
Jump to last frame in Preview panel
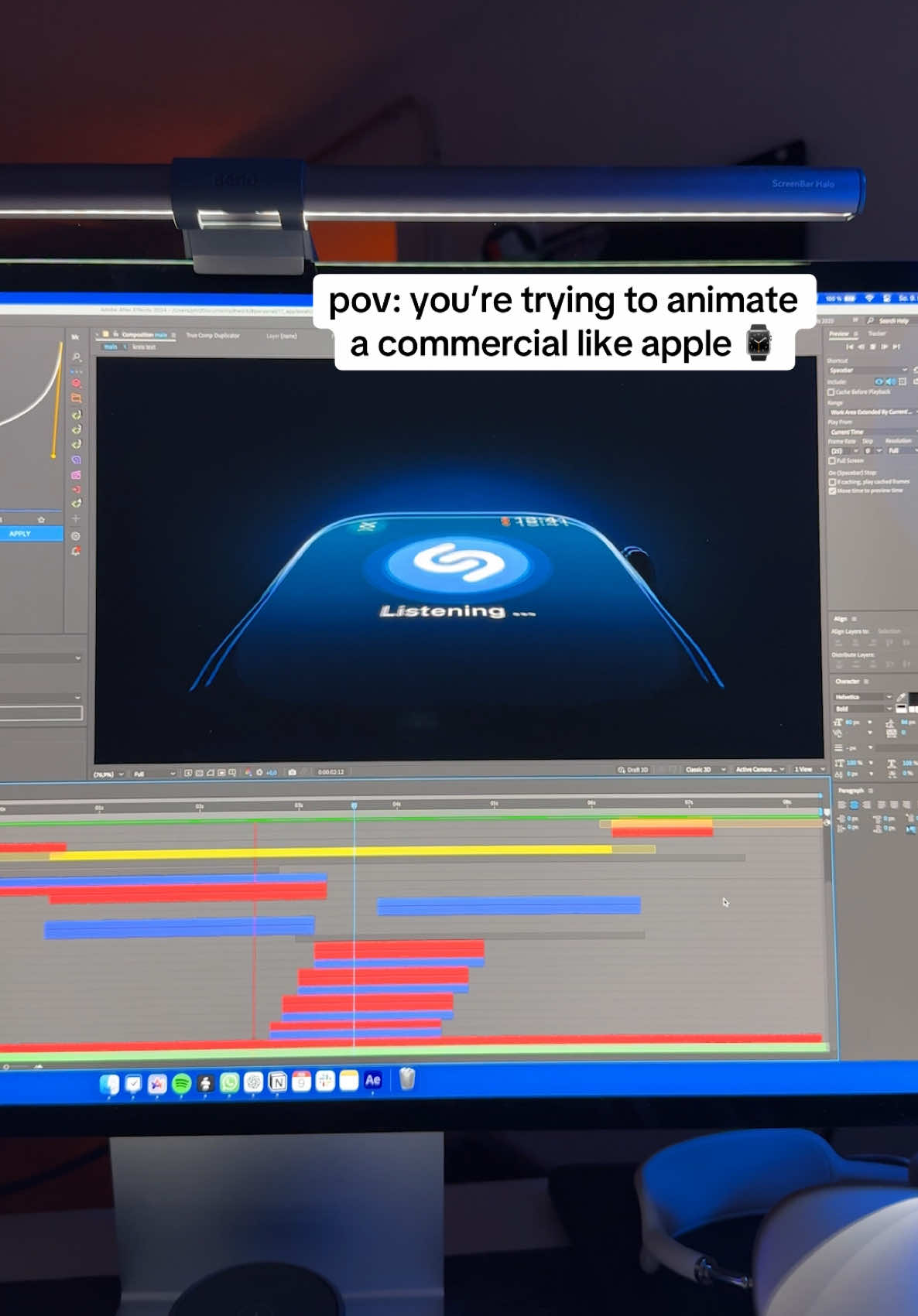tap(896, 347)
